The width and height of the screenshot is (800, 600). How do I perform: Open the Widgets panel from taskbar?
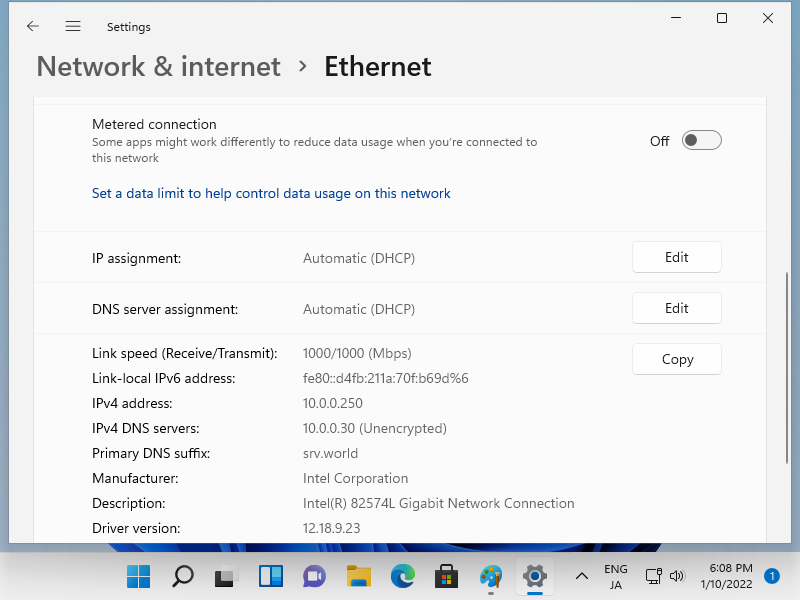pos(271,576)
